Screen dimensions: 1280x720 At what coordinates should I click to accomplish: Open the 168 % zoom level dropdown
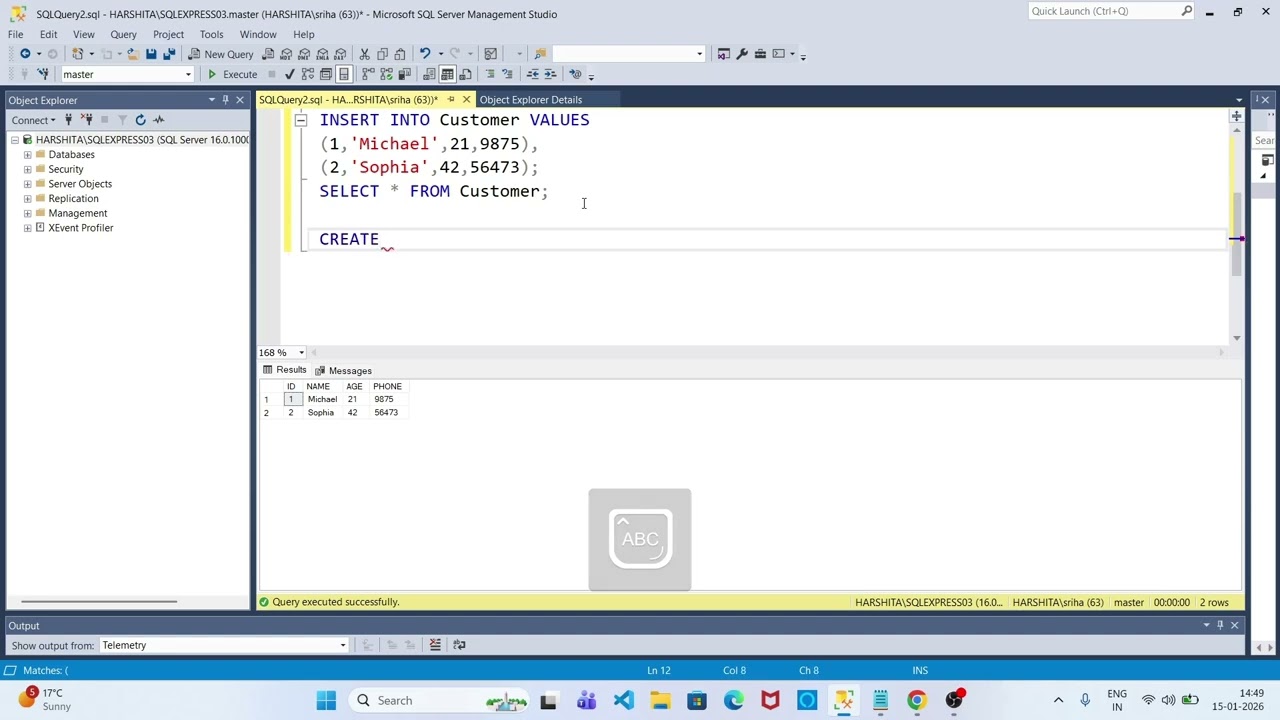point(282,352)
